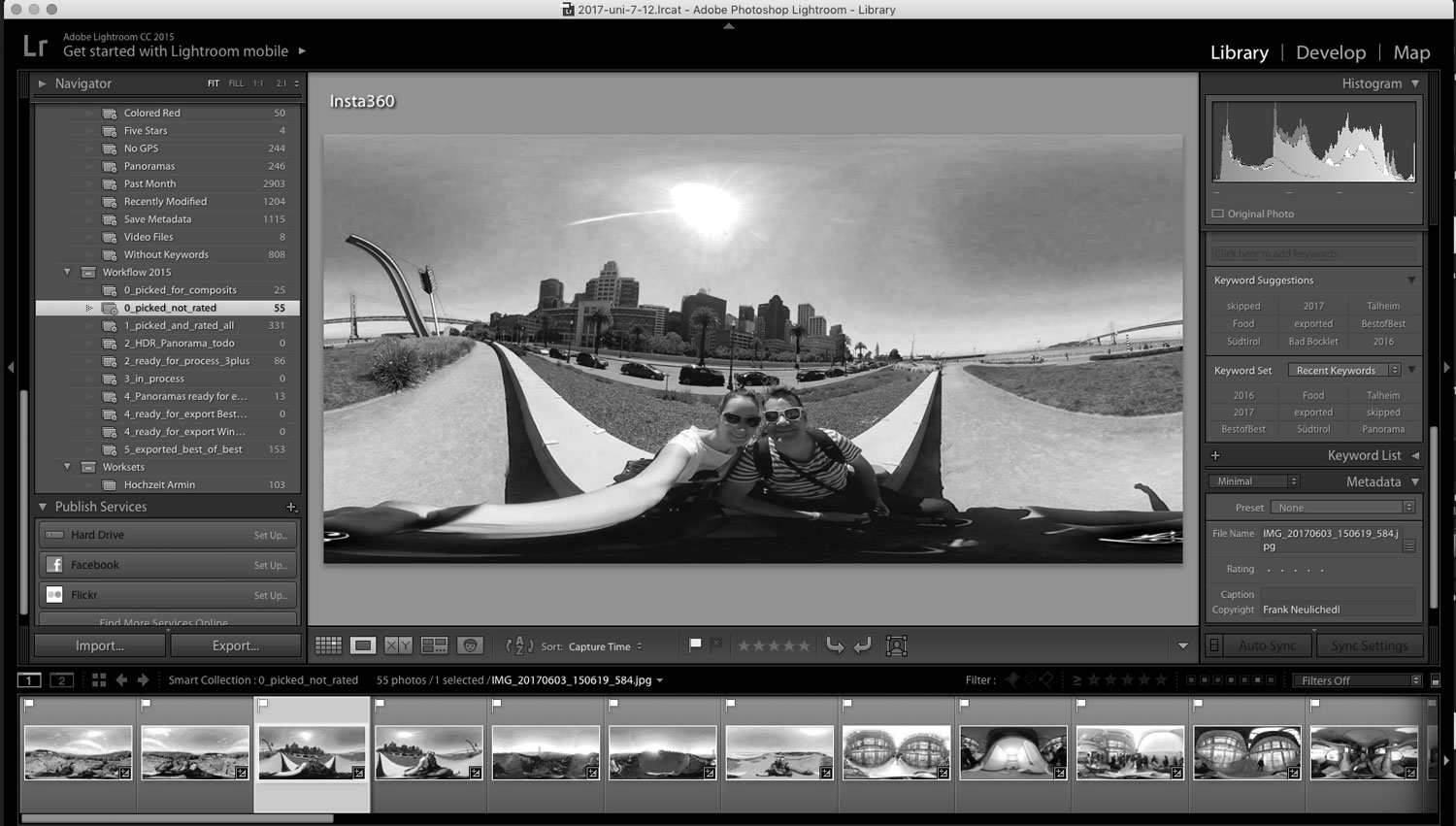The height and width of the screenshot is (826, 1456).
Task: Select the first thumbnail in the filmstrip
Action: coord(79,752)
